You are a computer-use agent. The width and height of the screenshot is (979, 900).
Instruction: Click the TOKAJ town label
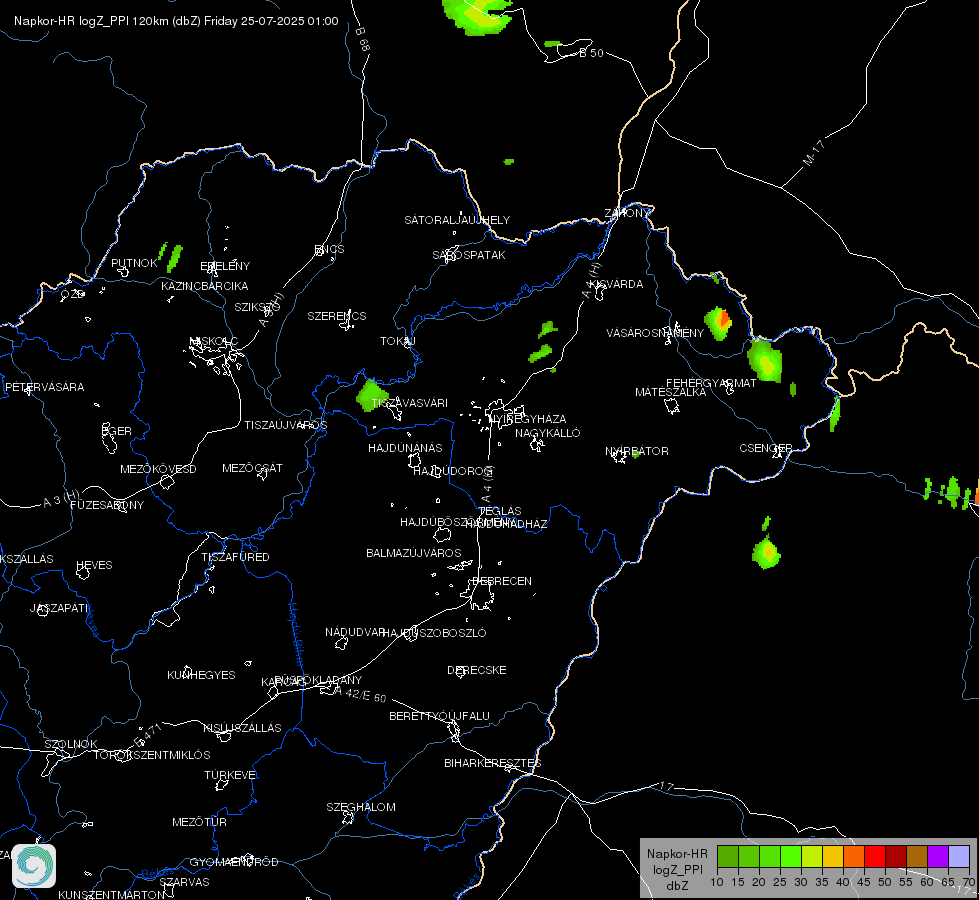pyautogui.click(x=398, y=341)
